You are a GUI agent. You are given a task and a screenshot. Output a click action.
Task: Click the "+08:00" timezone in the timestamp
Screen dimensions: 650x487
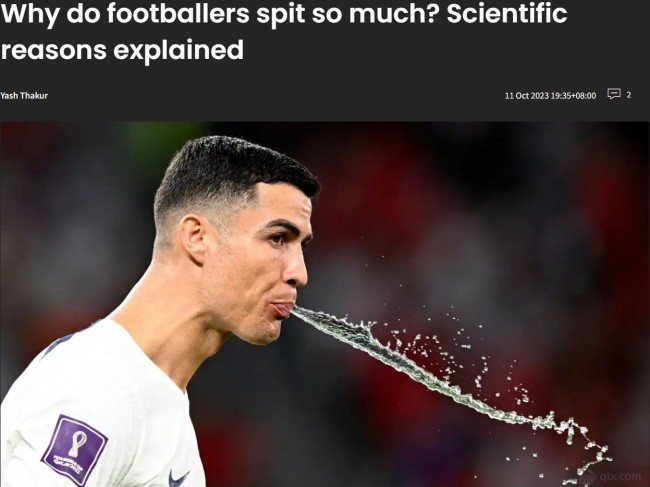click(x=583, y=96)
